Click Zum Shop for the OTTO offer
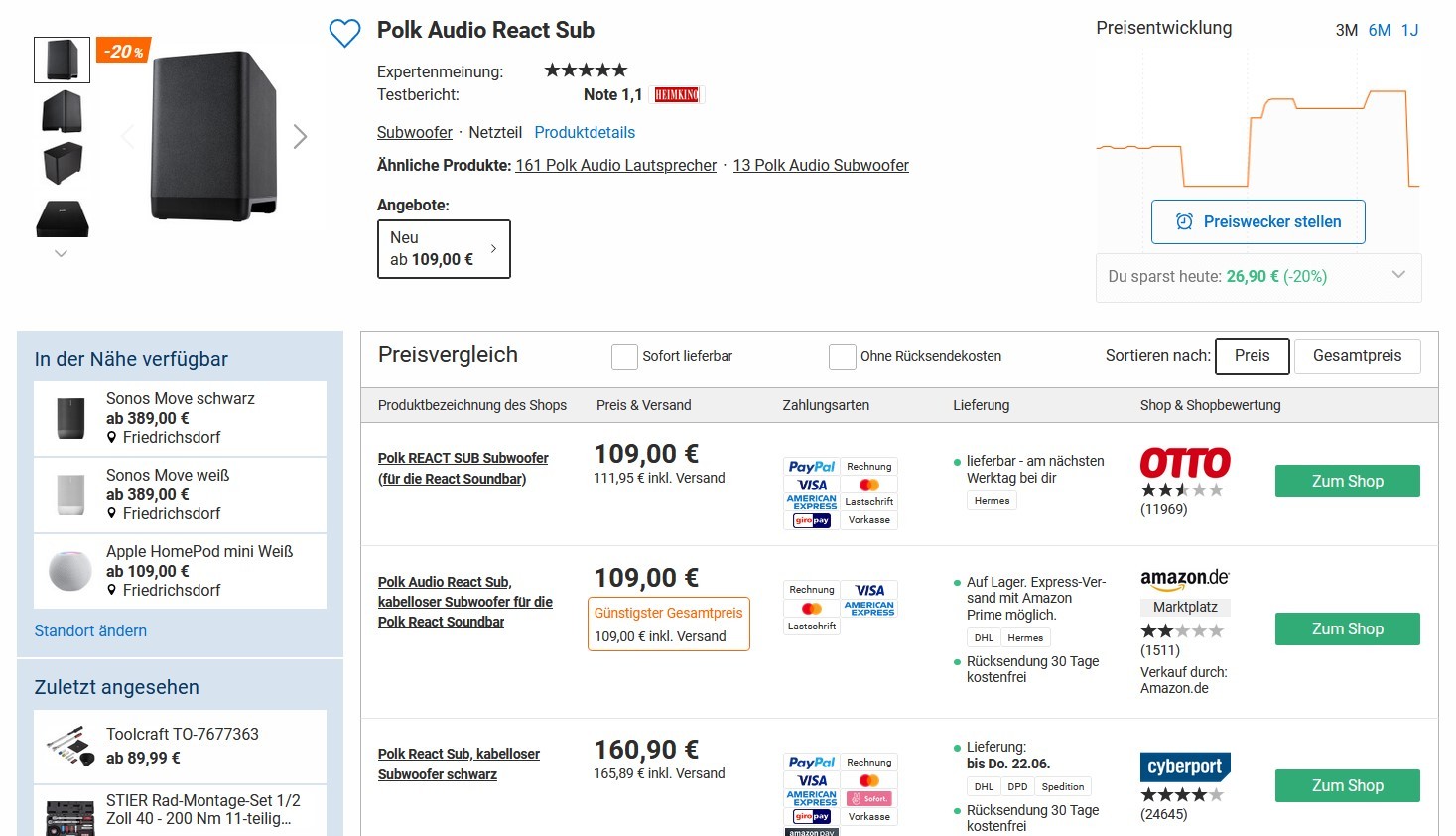Screen dimensions: 1456x836 click(1347, 482)
